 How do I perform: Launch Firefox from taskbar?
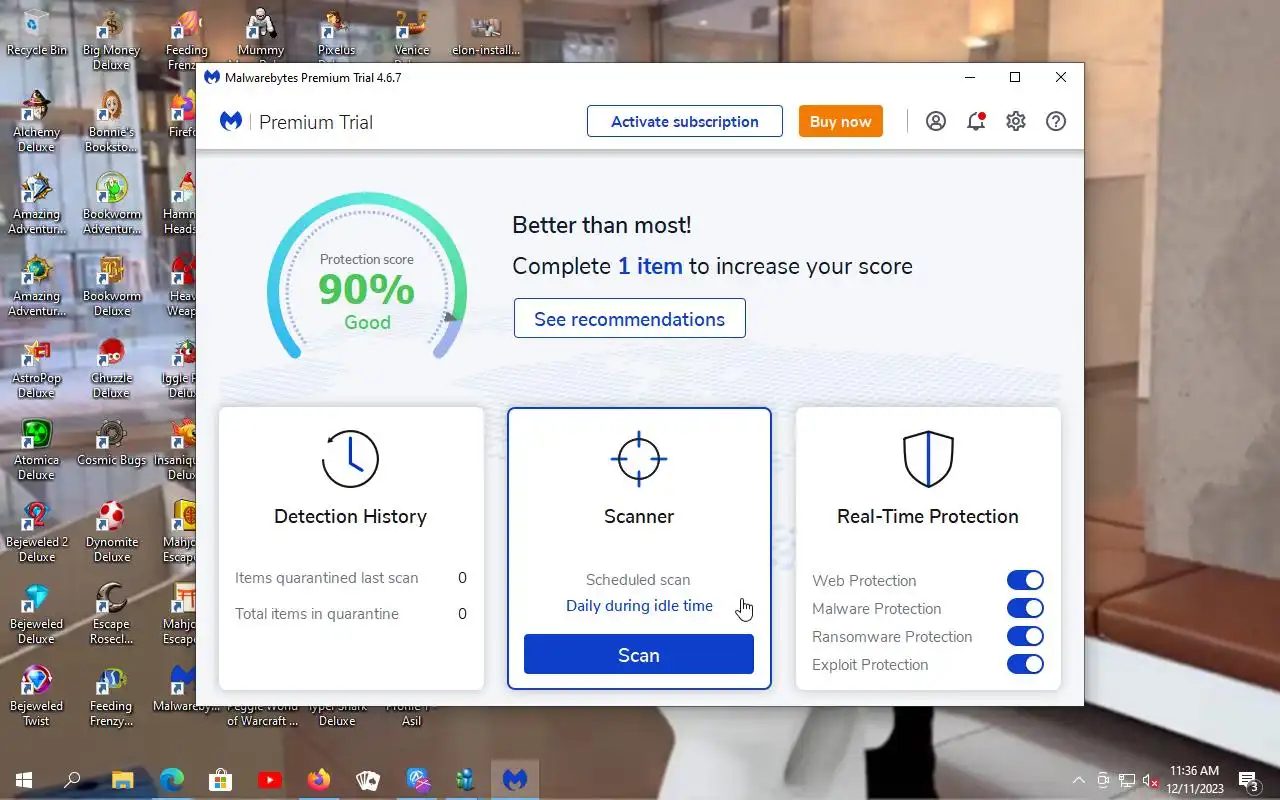click(x=319, y=780)
